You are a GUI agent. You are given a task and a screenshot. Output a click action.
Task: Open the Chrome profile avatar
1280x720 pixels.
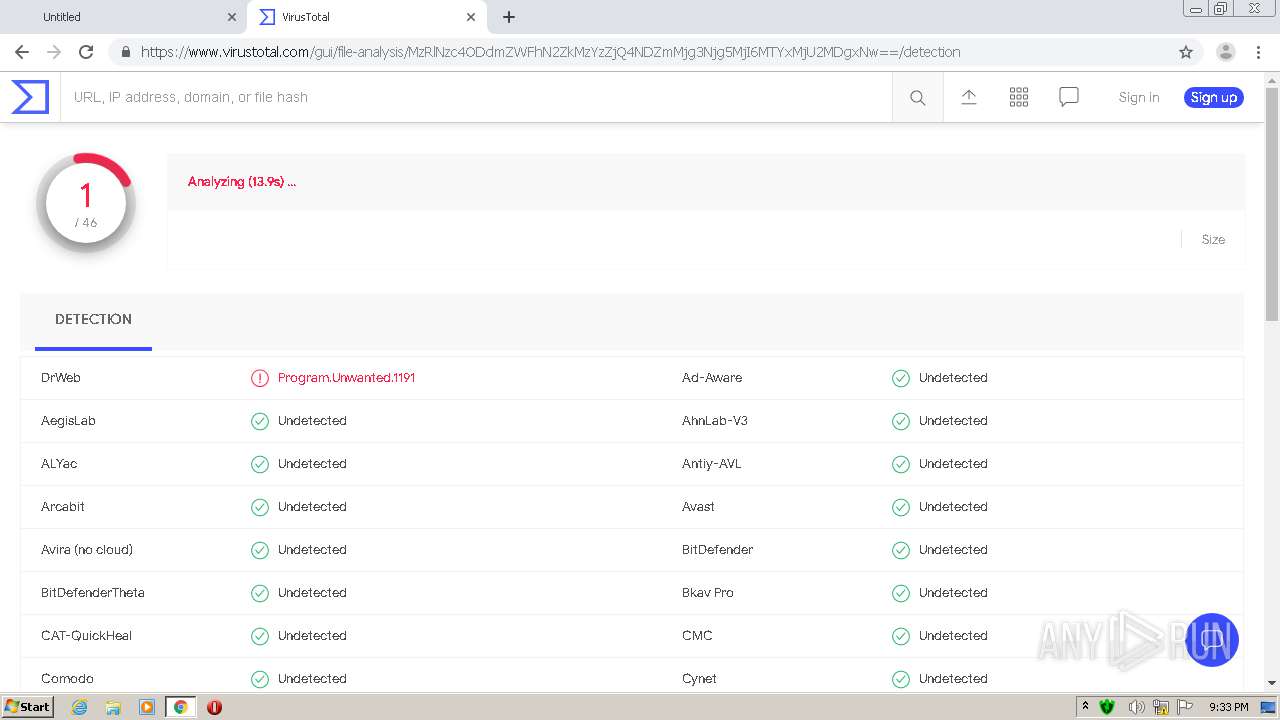1226,52
